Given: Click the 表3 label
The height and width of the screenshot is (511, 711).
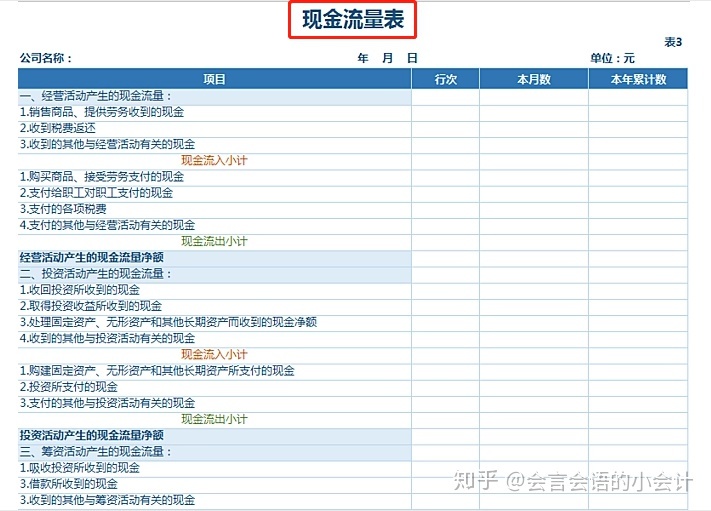Looking at the screenshot, I should pyautogui.click(x=673, y=42).
